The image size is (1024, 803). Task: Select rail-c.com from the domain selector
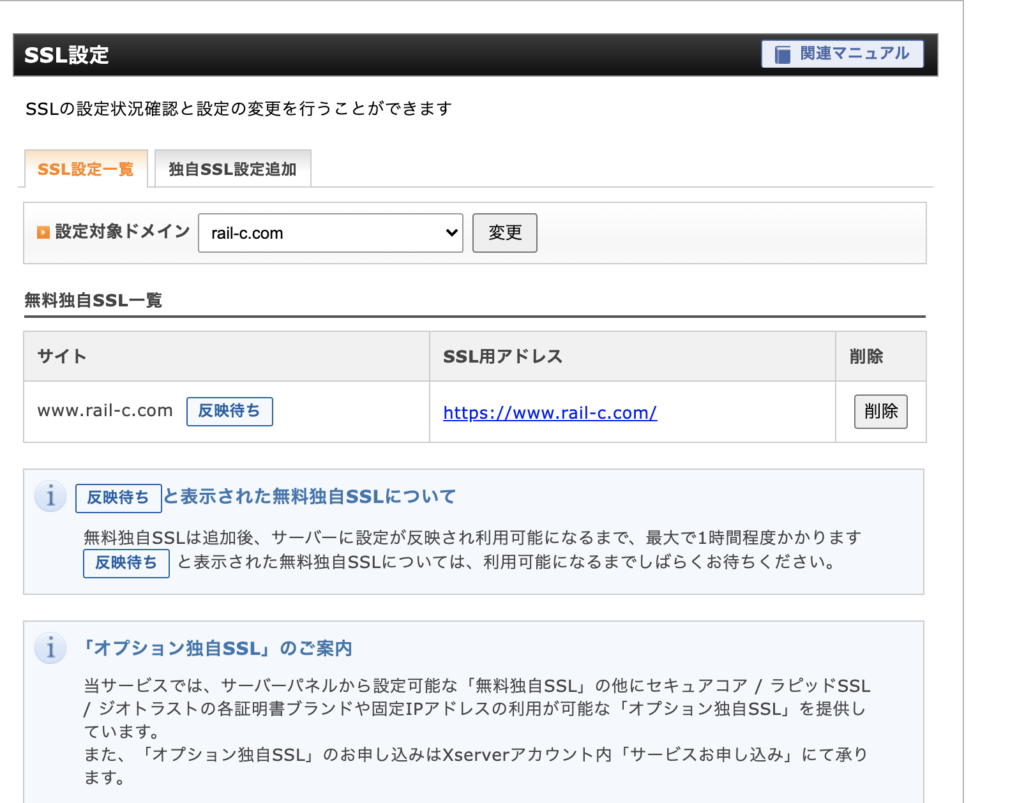(330, 232)
